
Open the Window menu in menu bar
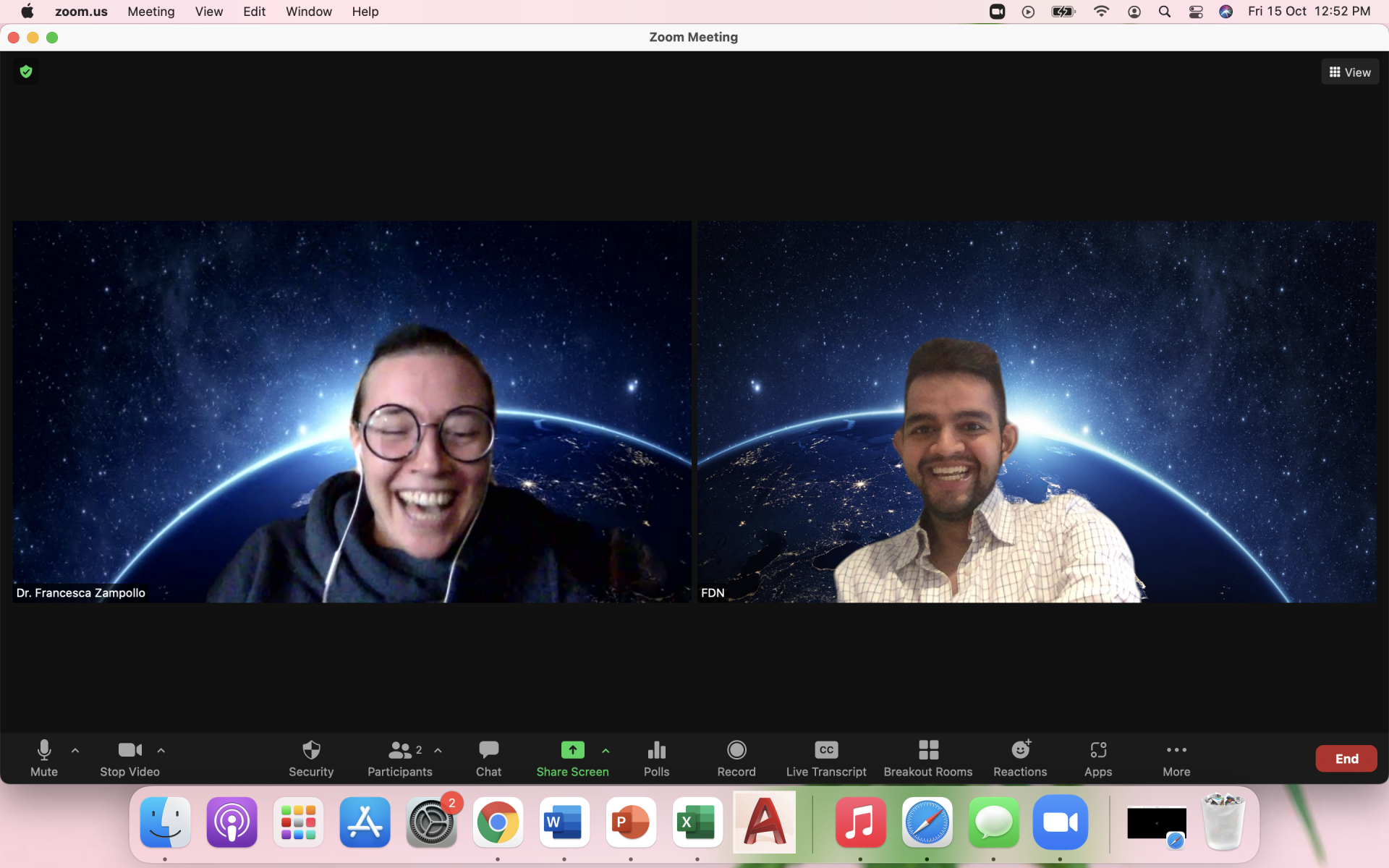308,12
